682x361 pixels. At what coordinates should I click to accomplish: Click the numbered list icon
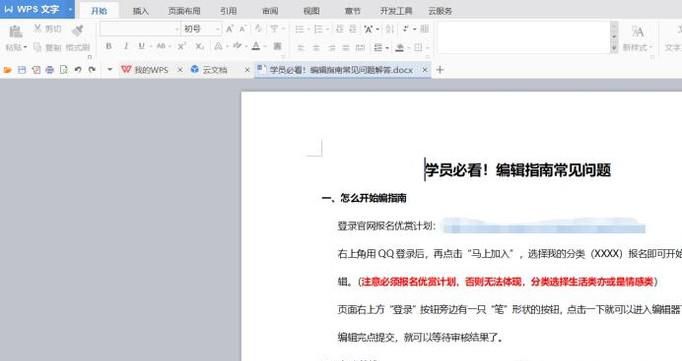[318, 29]
